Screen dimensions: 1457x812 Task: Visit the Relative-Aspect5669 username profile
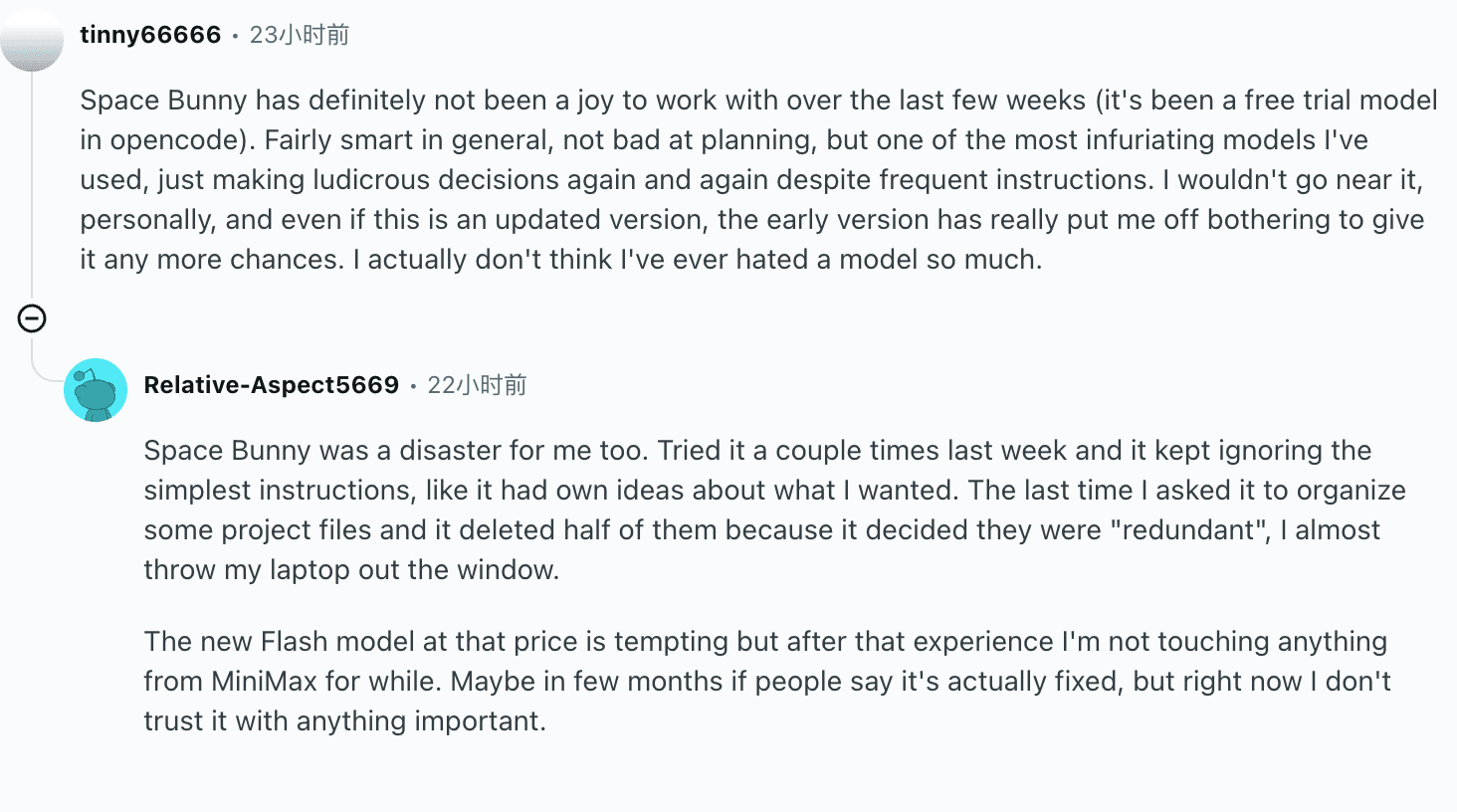tap(271, 385)
